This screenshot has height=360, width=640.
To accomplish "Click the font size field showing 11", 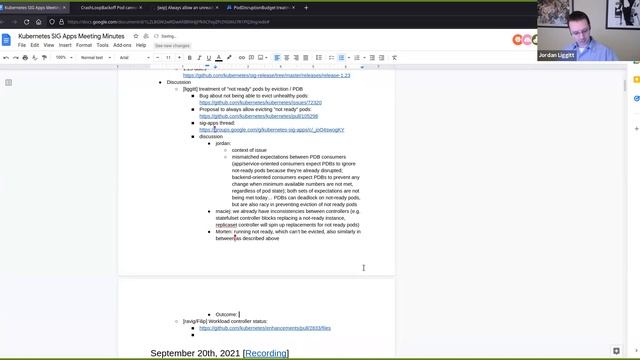I will 168,58.
